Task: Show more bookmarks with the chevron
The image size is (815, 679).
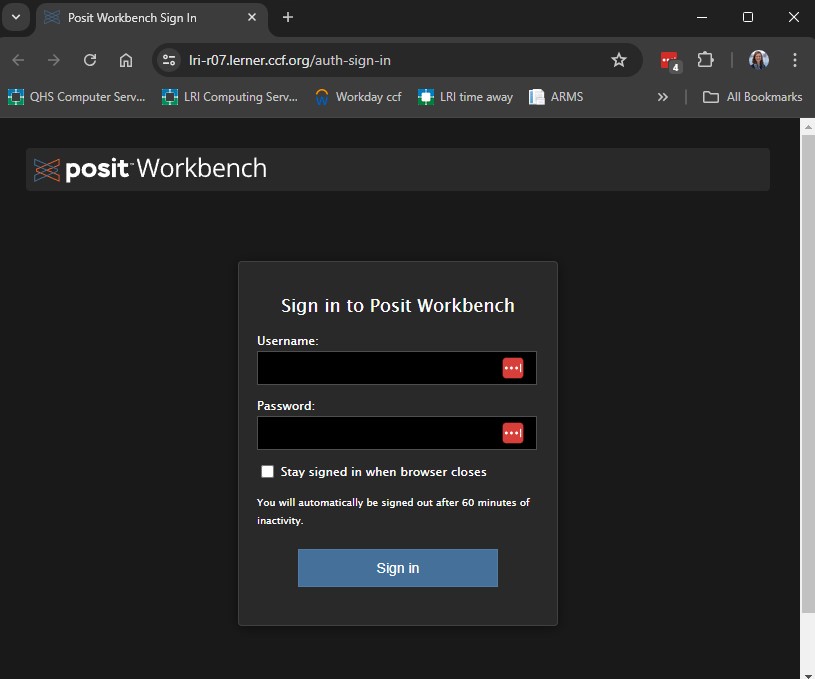Action: pos(663,97)
